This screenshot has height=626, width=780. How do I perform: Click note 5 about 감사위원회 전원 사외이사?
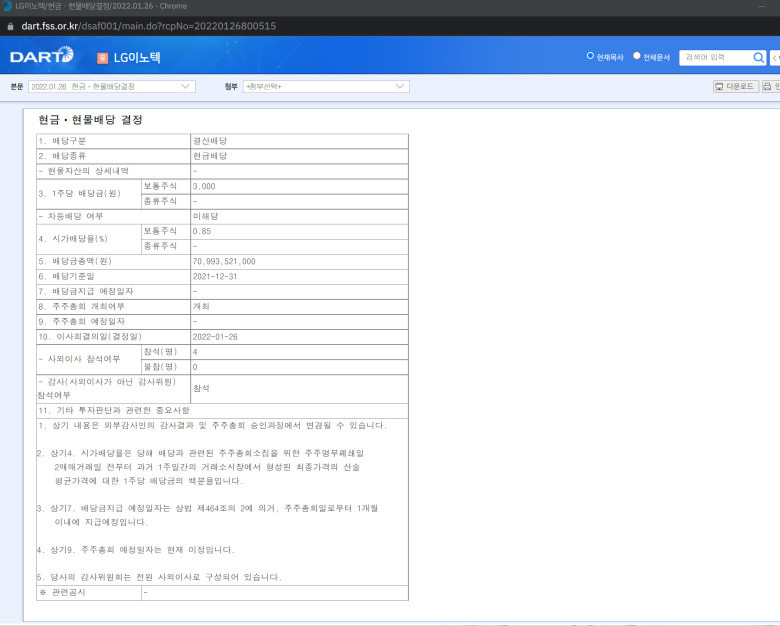click(159, 577)
